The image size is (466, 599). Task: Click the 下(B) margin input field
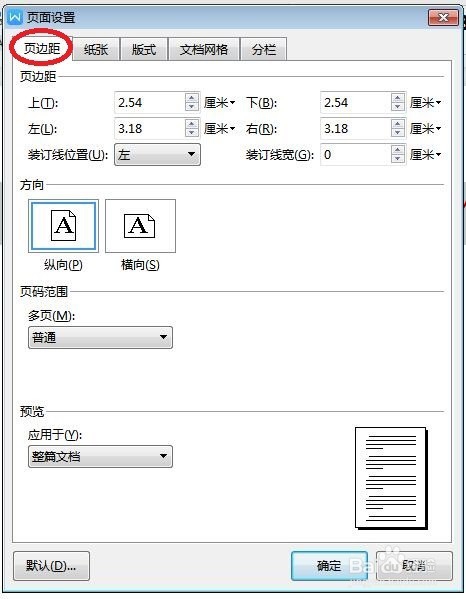point(356,102)
